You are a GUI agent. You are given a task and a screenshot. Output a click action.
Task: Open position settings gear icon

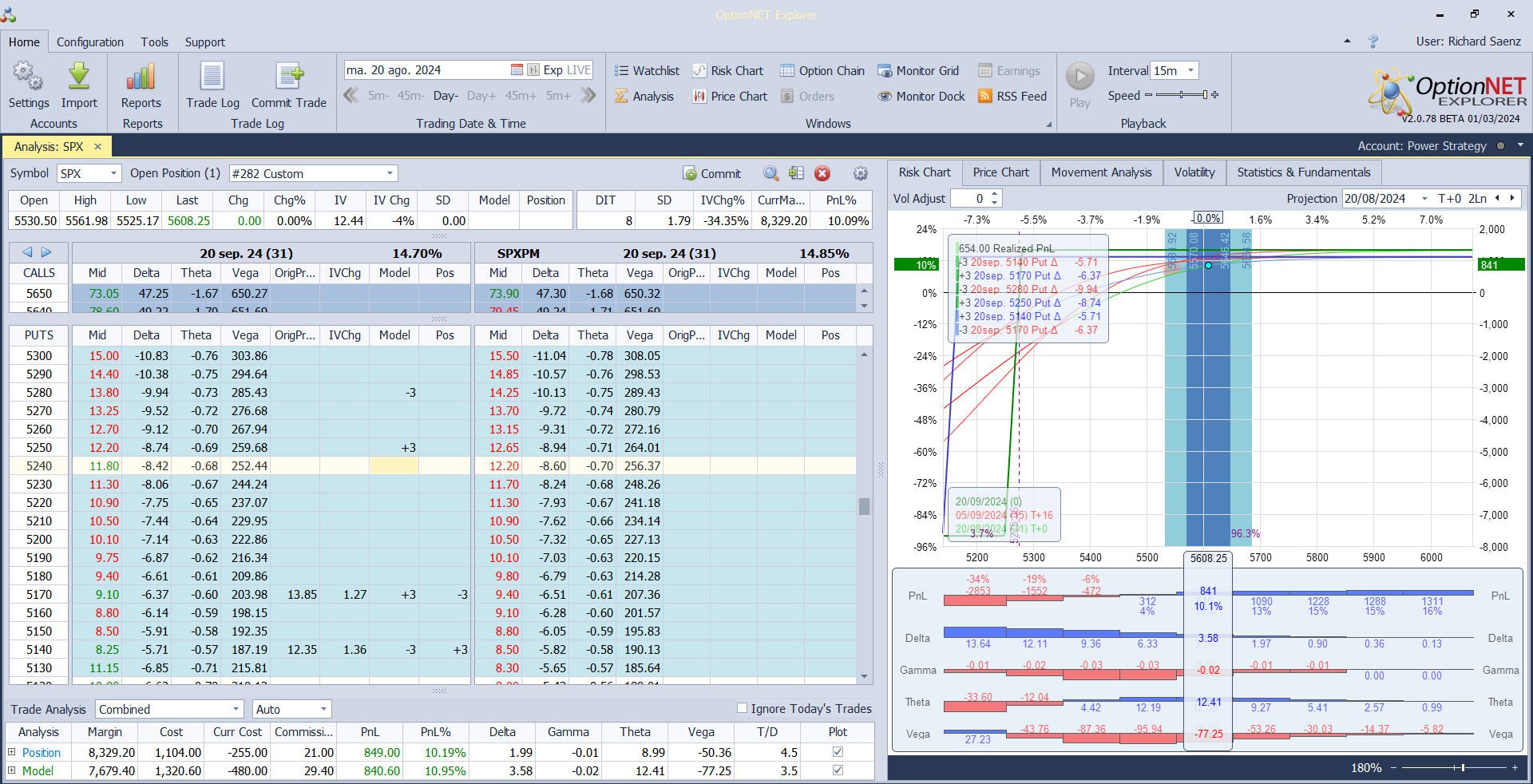861,173
